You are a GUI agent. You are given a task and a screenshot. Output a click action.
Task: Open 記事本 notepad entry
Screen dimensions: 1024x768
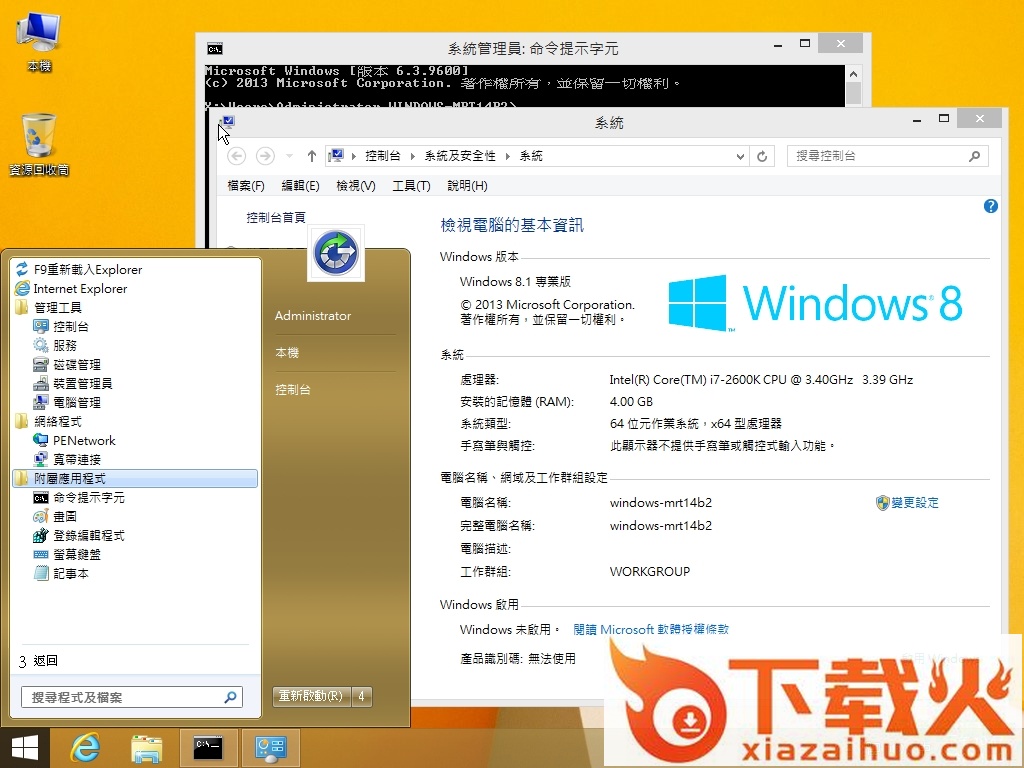point(71,573)
